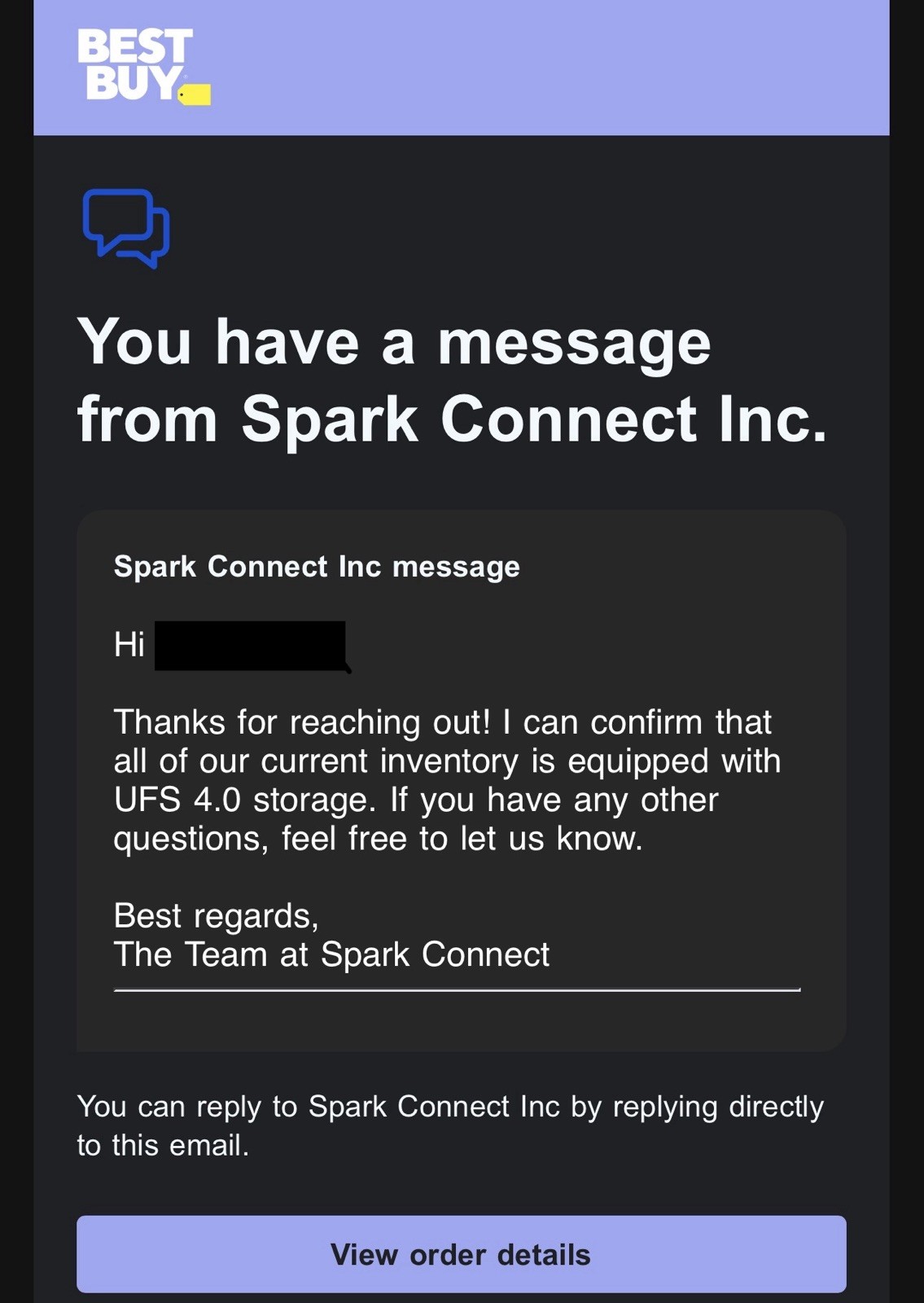Viewport: 924px width, 1303px height.
Task: Click 'from Spark Connect Inc.' headline text
Action: 452,419
